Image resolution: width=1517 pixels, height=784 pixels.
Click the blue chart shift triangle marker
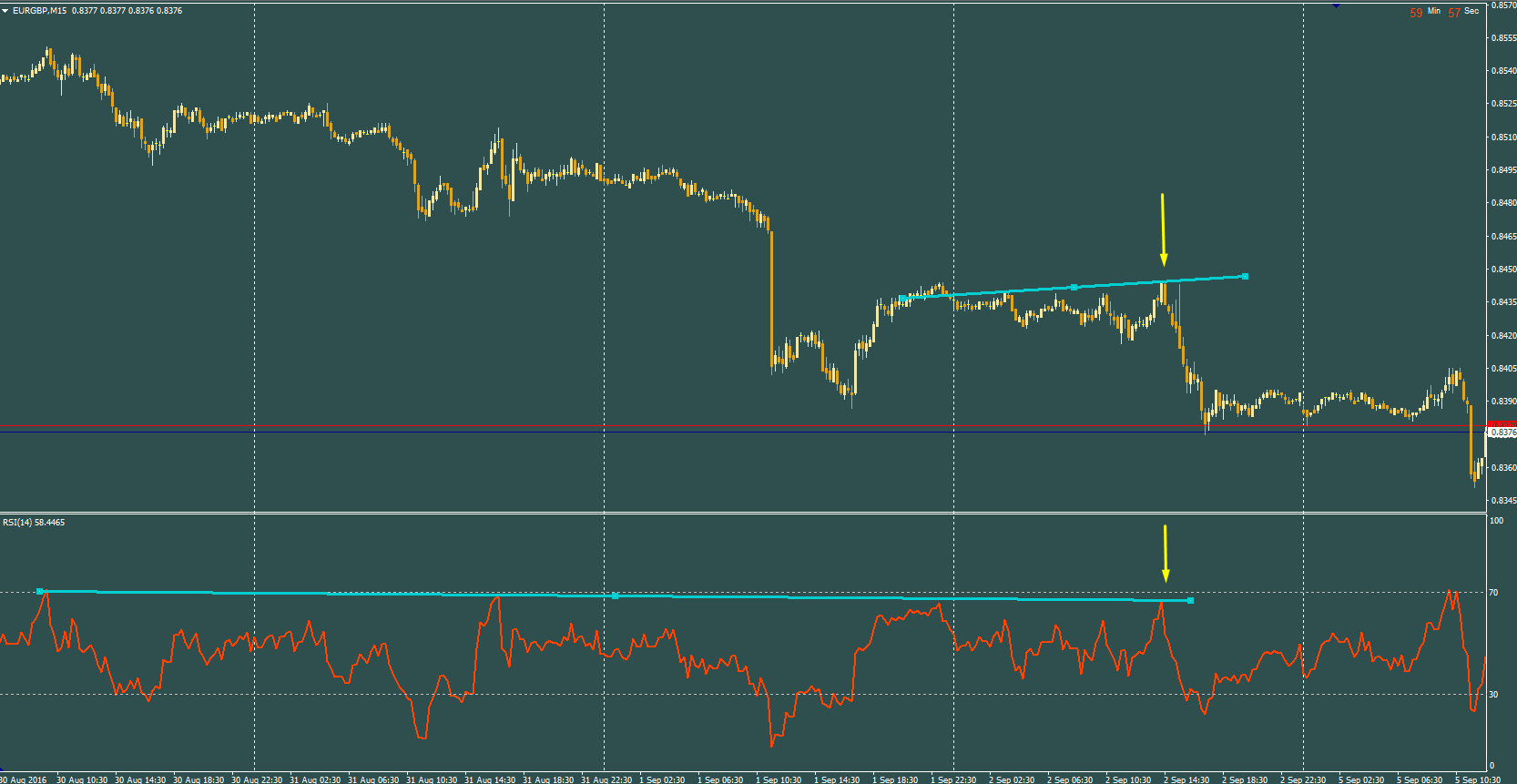pos(1336,5)
